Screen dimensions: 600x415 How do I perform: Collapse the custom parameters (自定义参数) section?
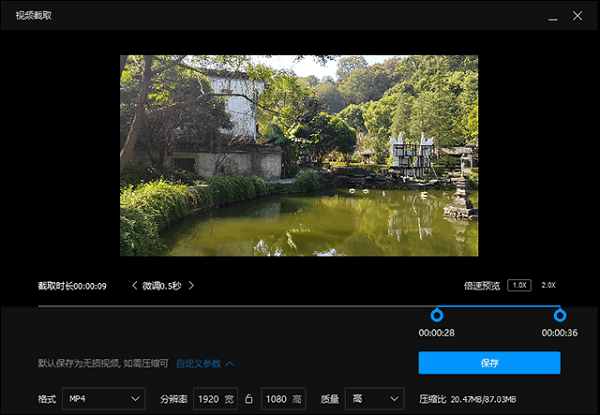tap(205, 363)
